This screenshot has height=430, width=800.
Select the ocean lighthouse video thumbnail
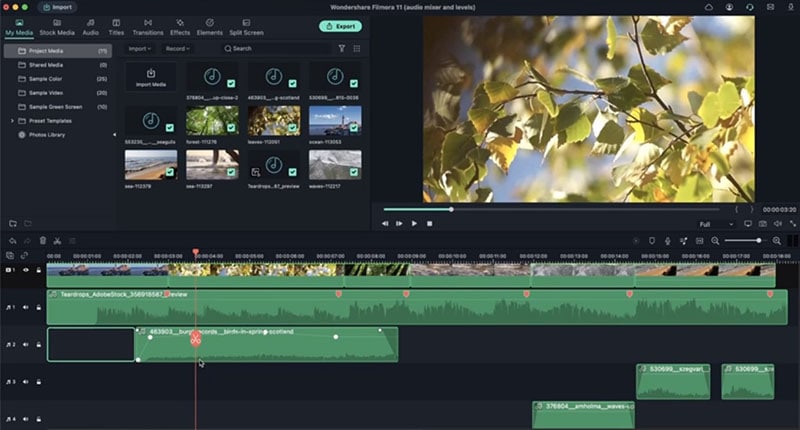click(x=335, y=121)
